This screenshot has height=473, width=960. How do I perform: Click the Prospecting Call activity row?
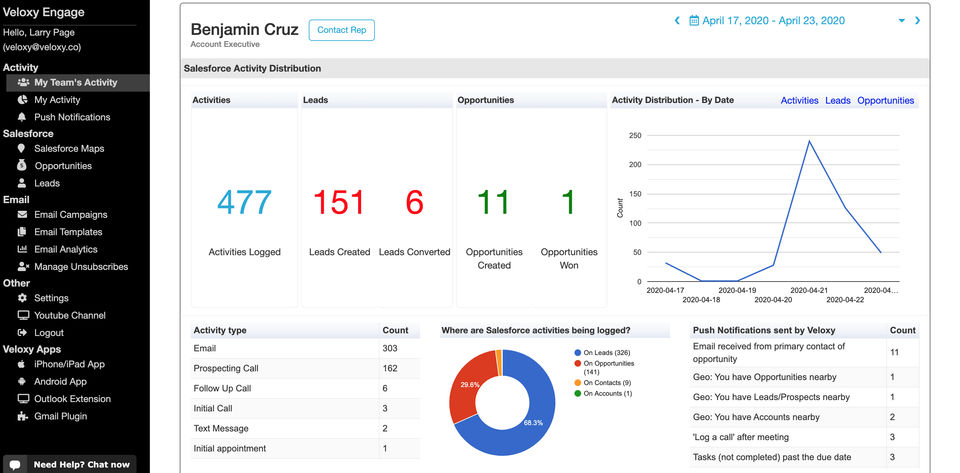(306, 368)
